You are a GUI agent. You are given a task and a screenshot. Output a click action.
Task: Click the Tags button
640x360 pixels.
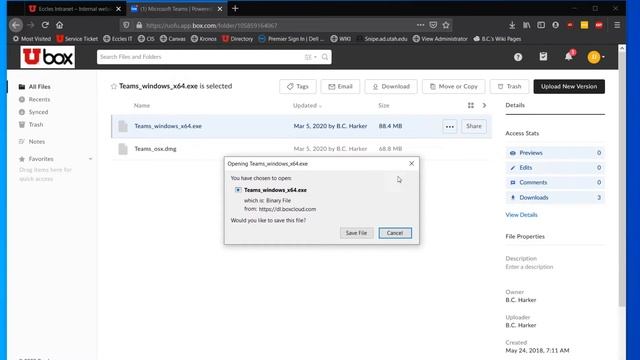(298, 87)
